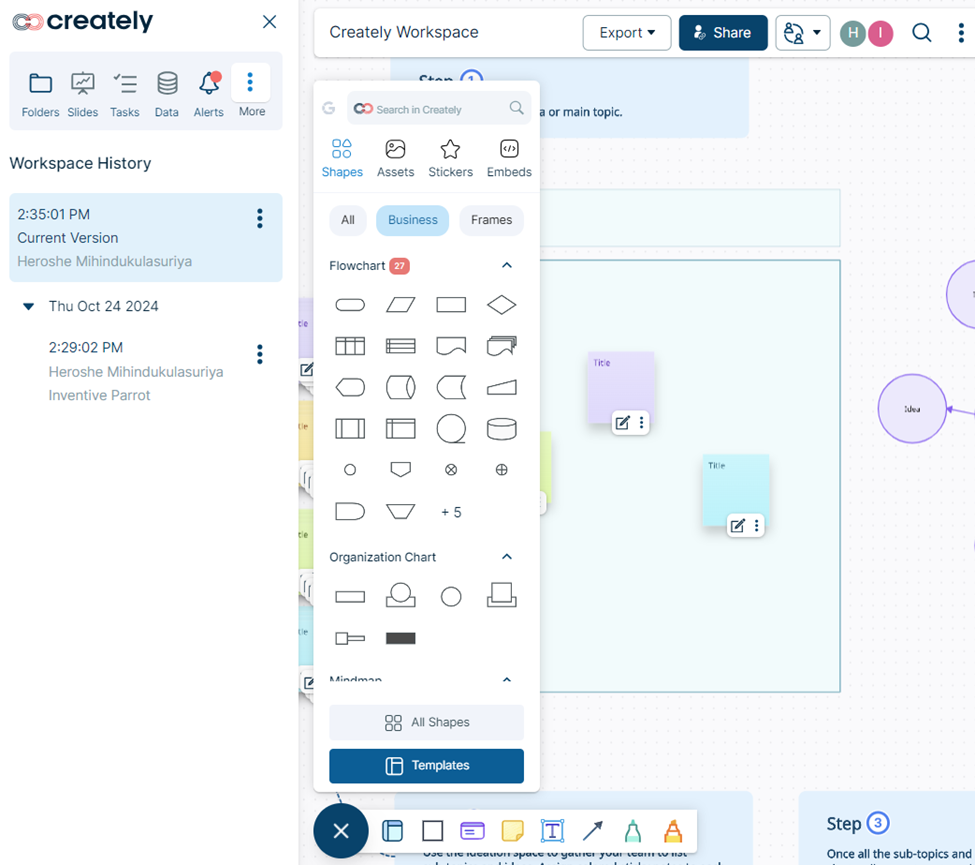
Task: Select the Frames filter chip
Action: (x=491, y=220)
